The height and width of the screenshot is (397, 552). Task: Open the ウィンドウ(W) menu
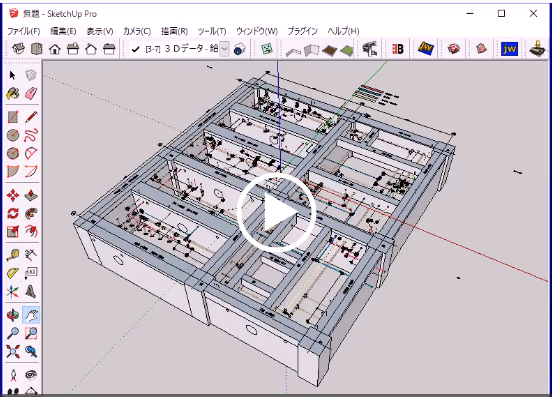257,31
